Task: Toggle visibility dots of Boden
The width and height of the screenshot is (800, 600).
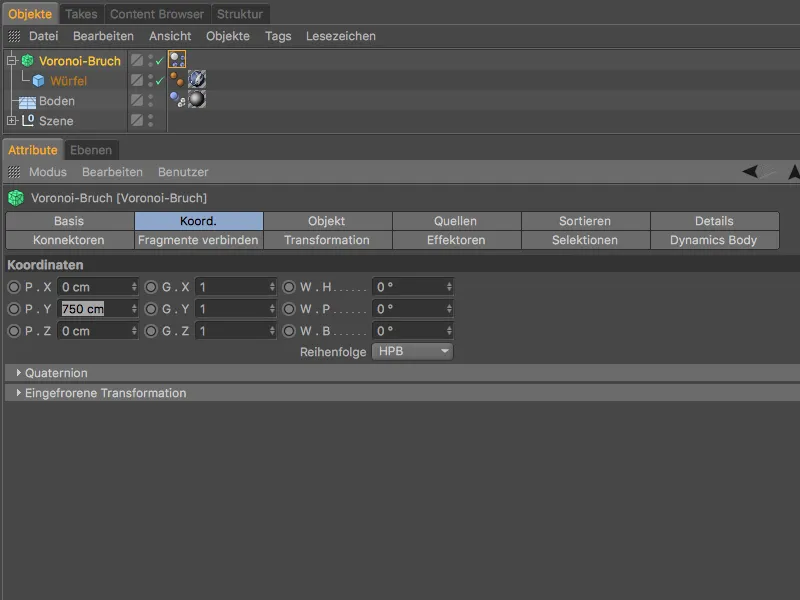Action: point(151,101)
